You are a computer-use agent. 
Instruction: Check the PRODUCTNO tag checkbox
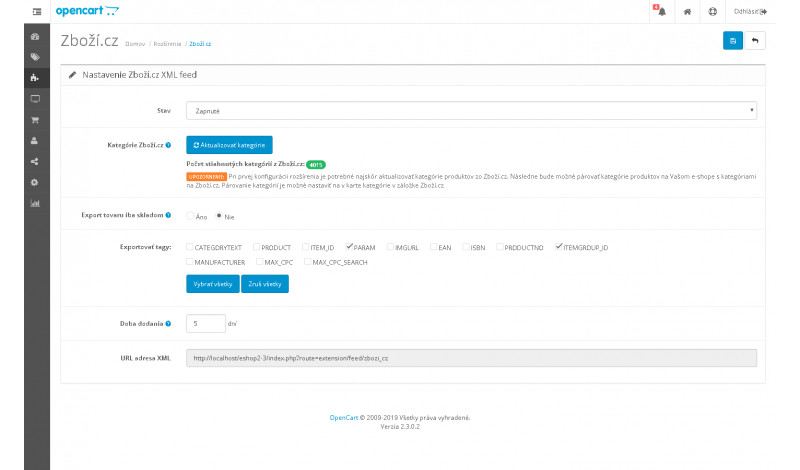[500, 247]
